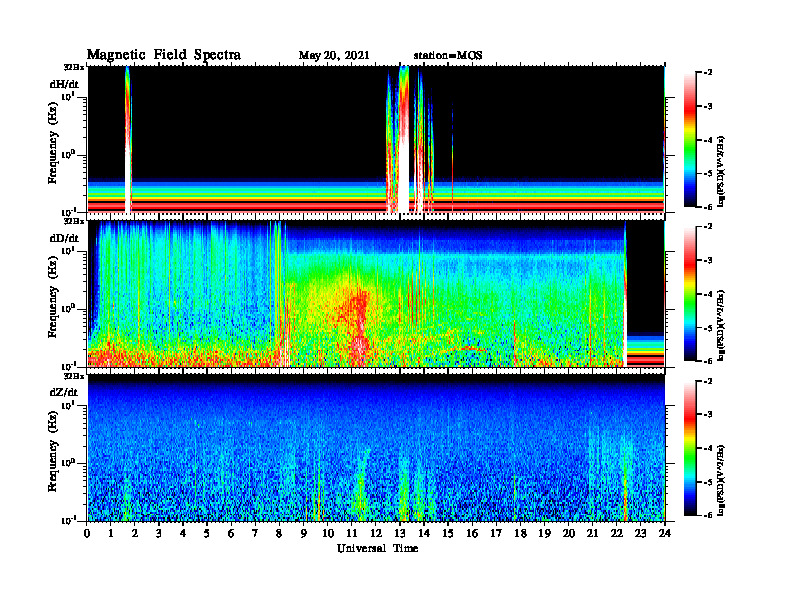Click the hour "24" tick label on time axis

tap(665, 533)
